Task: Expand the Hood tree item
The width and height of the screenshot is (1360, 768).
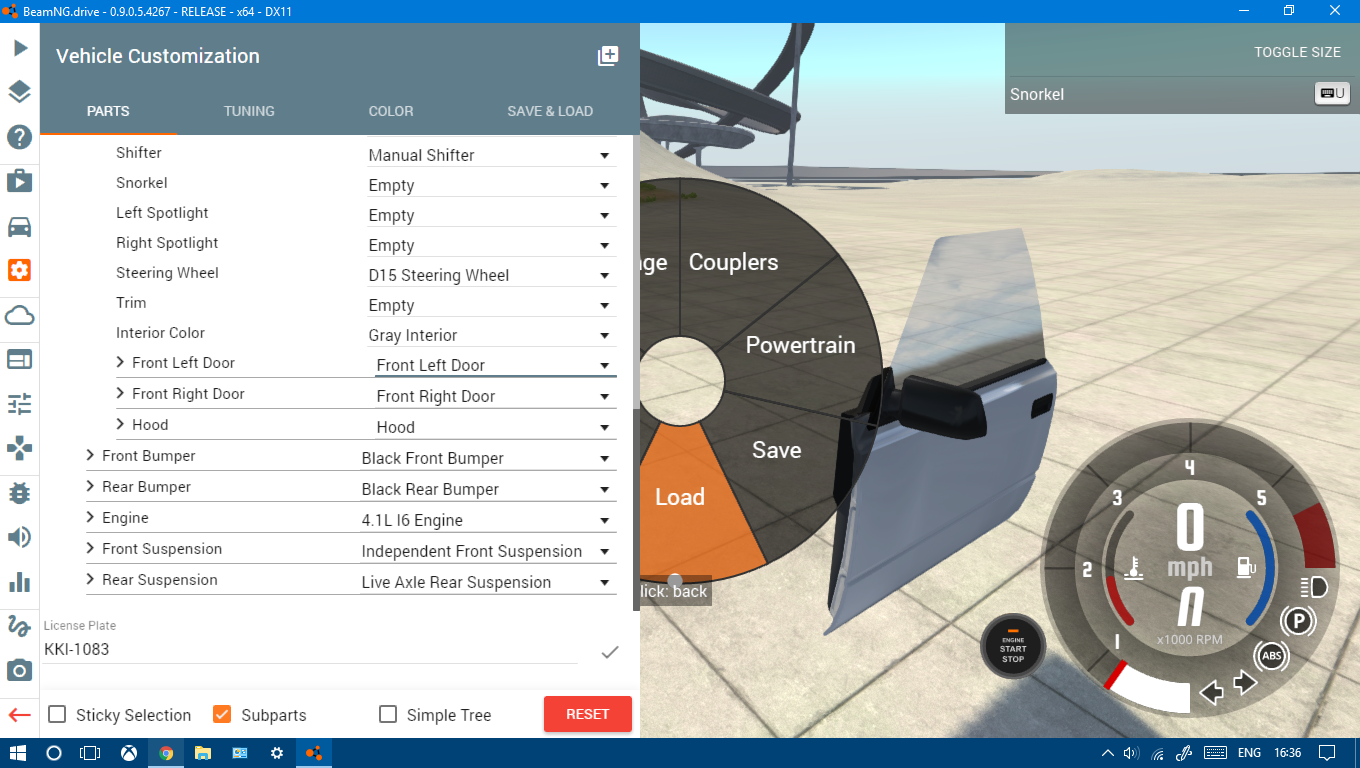Action: 121,424
